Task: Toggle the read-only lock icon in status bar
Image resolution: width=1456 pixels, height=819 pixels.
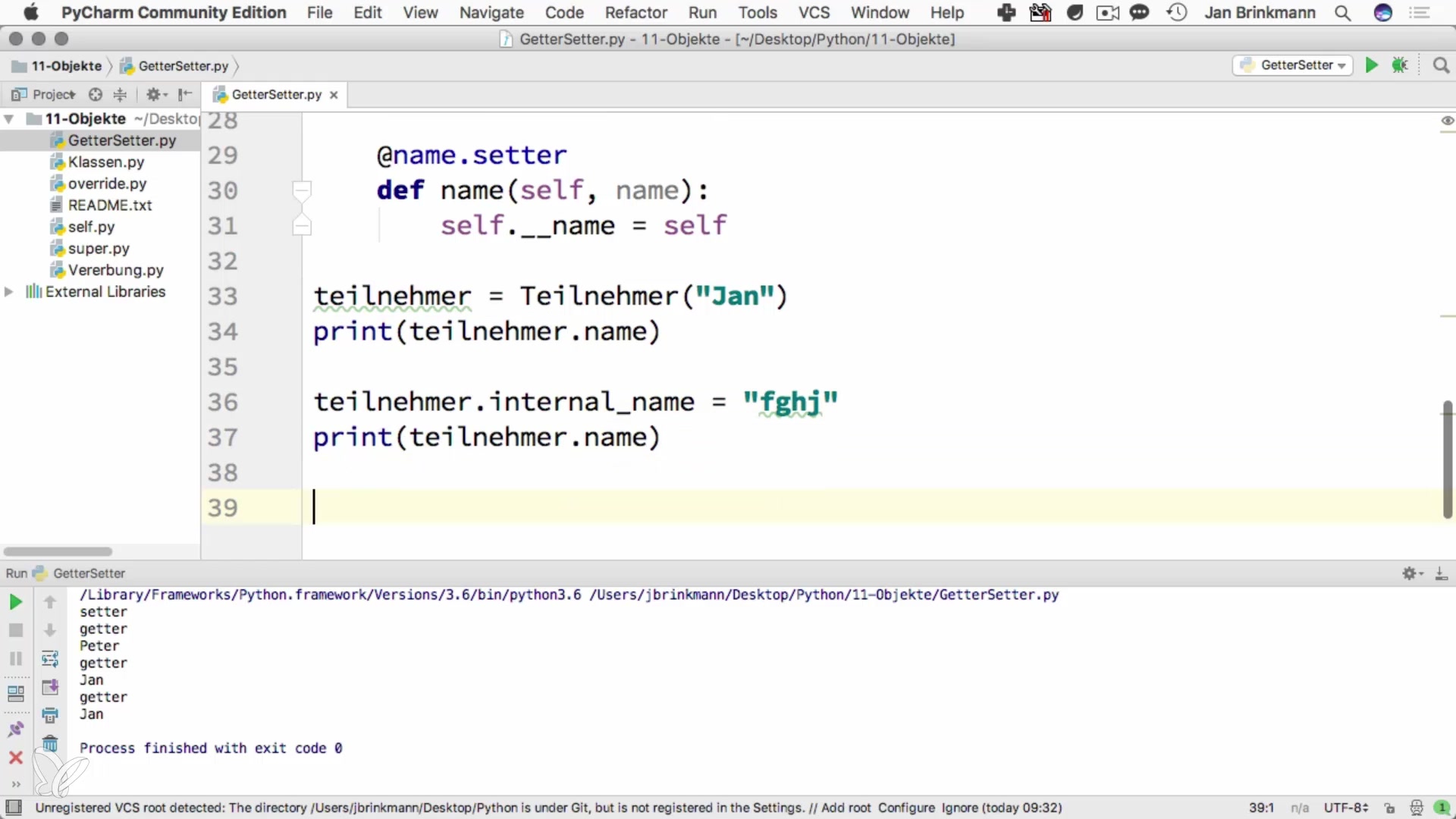Action: click(x=1389, y=808)
